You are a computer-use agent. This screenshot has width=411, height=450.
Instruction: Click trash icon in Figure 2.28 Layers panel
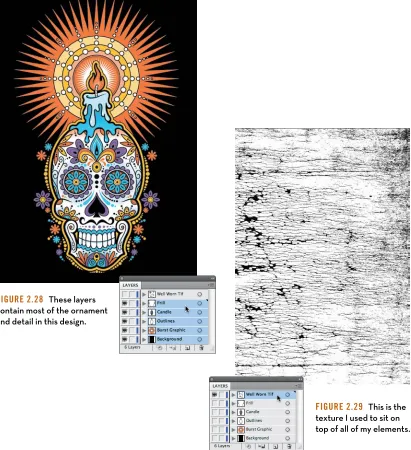click(201, 348)
